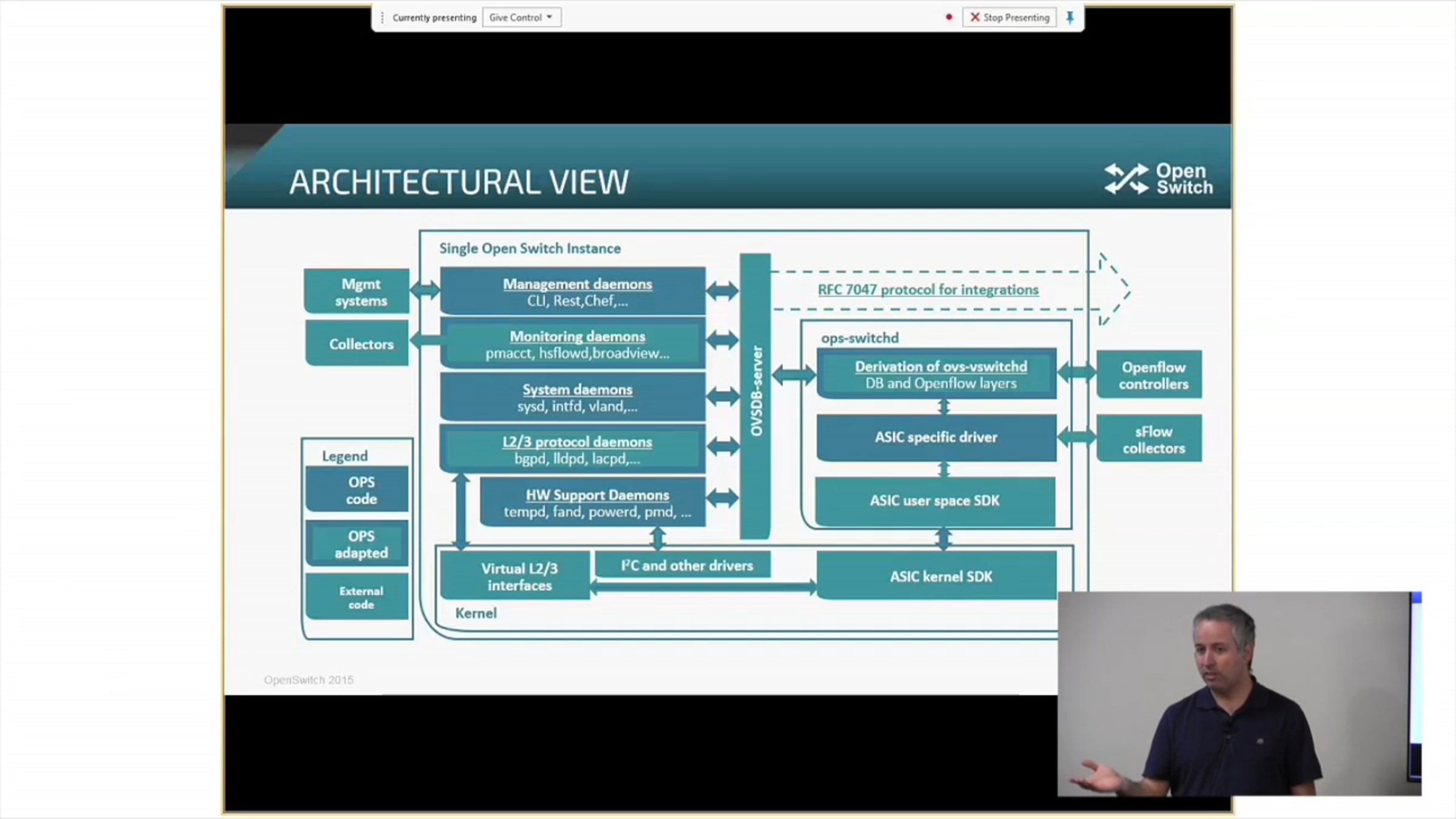Click arrow between Mgmt systems and Management daemons
The height and width of the screenshot is (819, 1456).
425,289
